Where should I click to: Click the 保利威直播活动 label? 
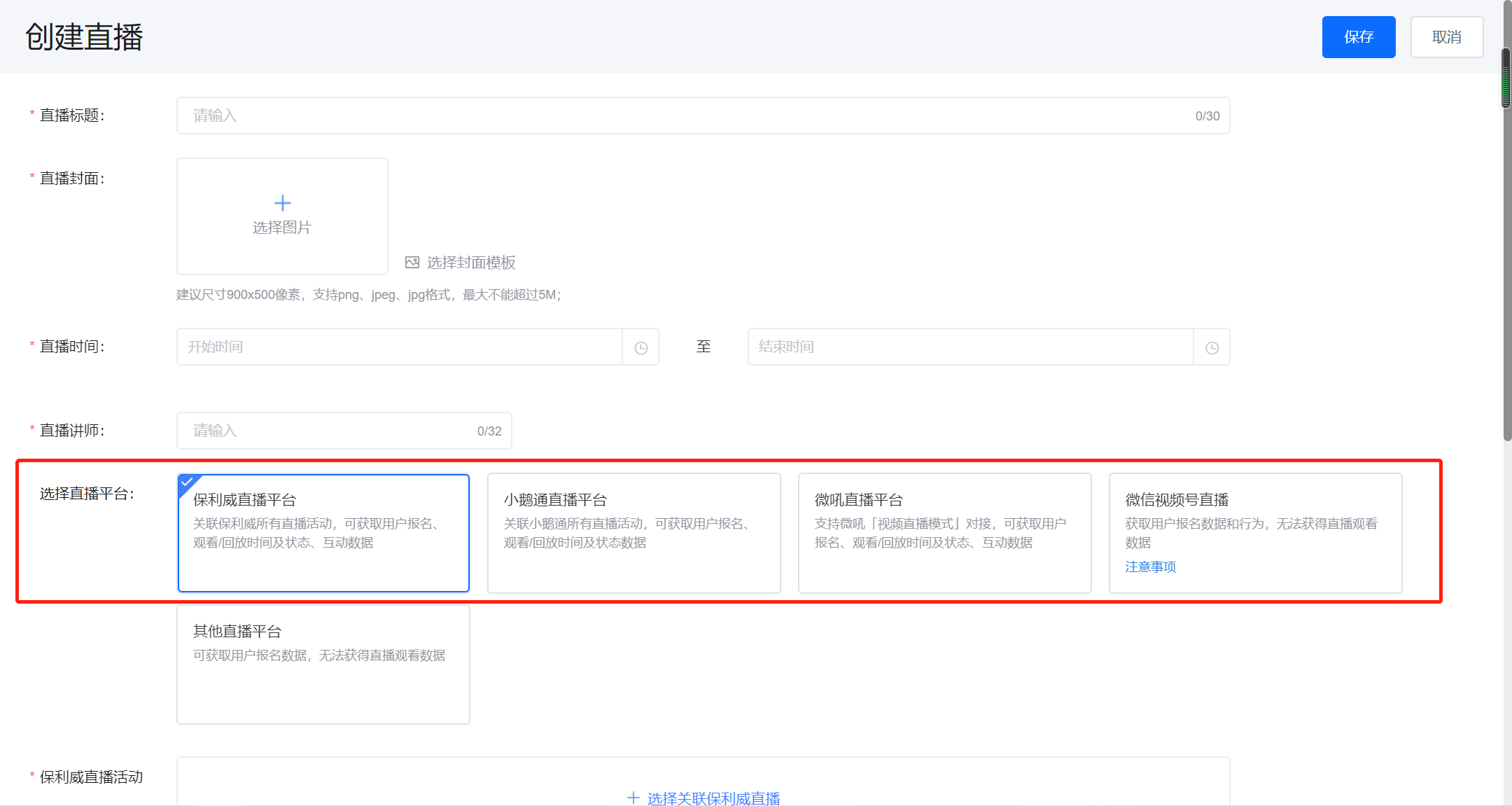91,777
